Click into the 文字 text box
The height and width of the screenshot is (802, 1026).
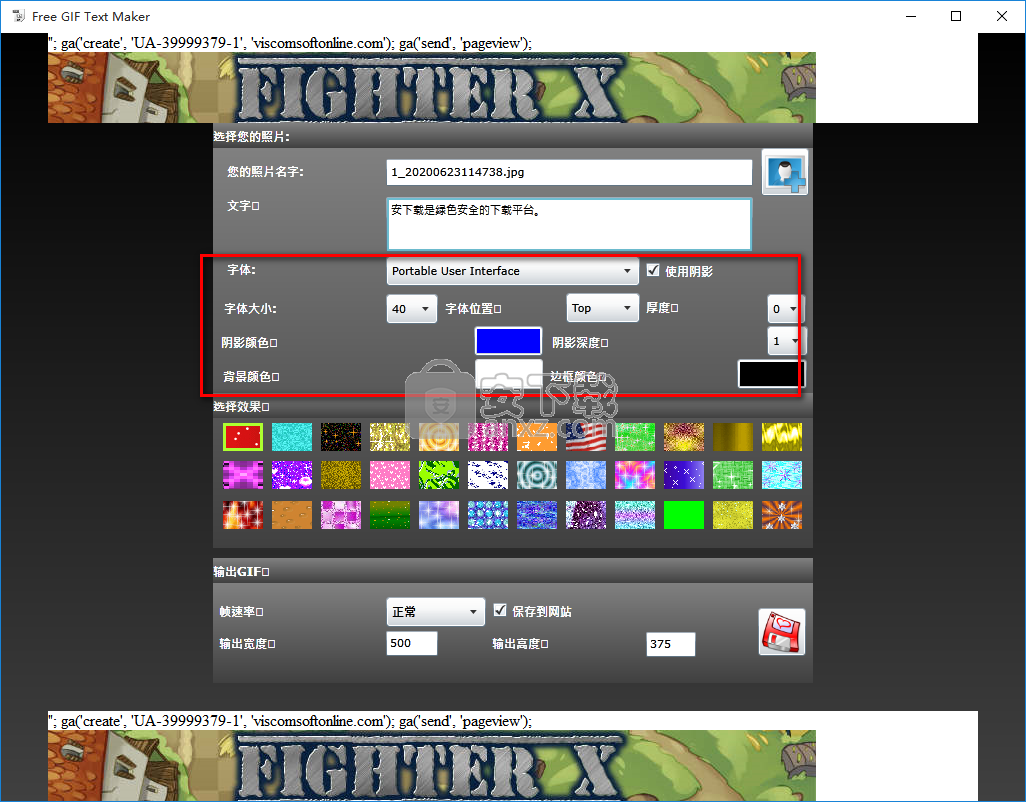click(569, 224)
